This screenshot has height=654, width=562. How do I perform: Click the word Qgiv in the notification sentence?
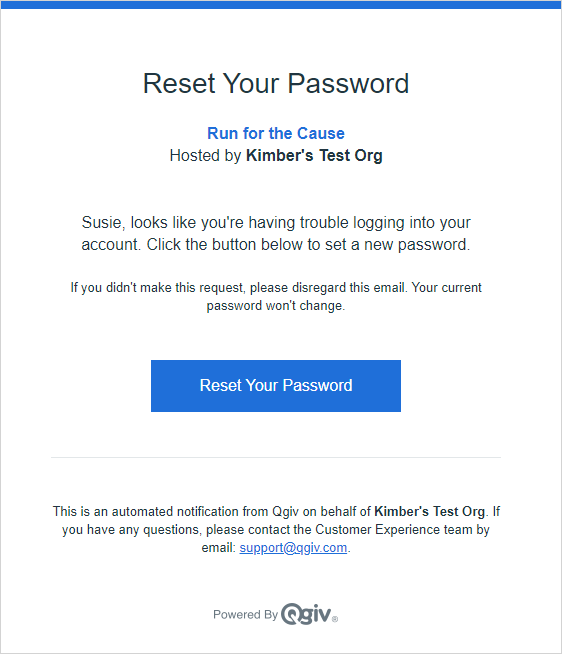click(285, 512)
